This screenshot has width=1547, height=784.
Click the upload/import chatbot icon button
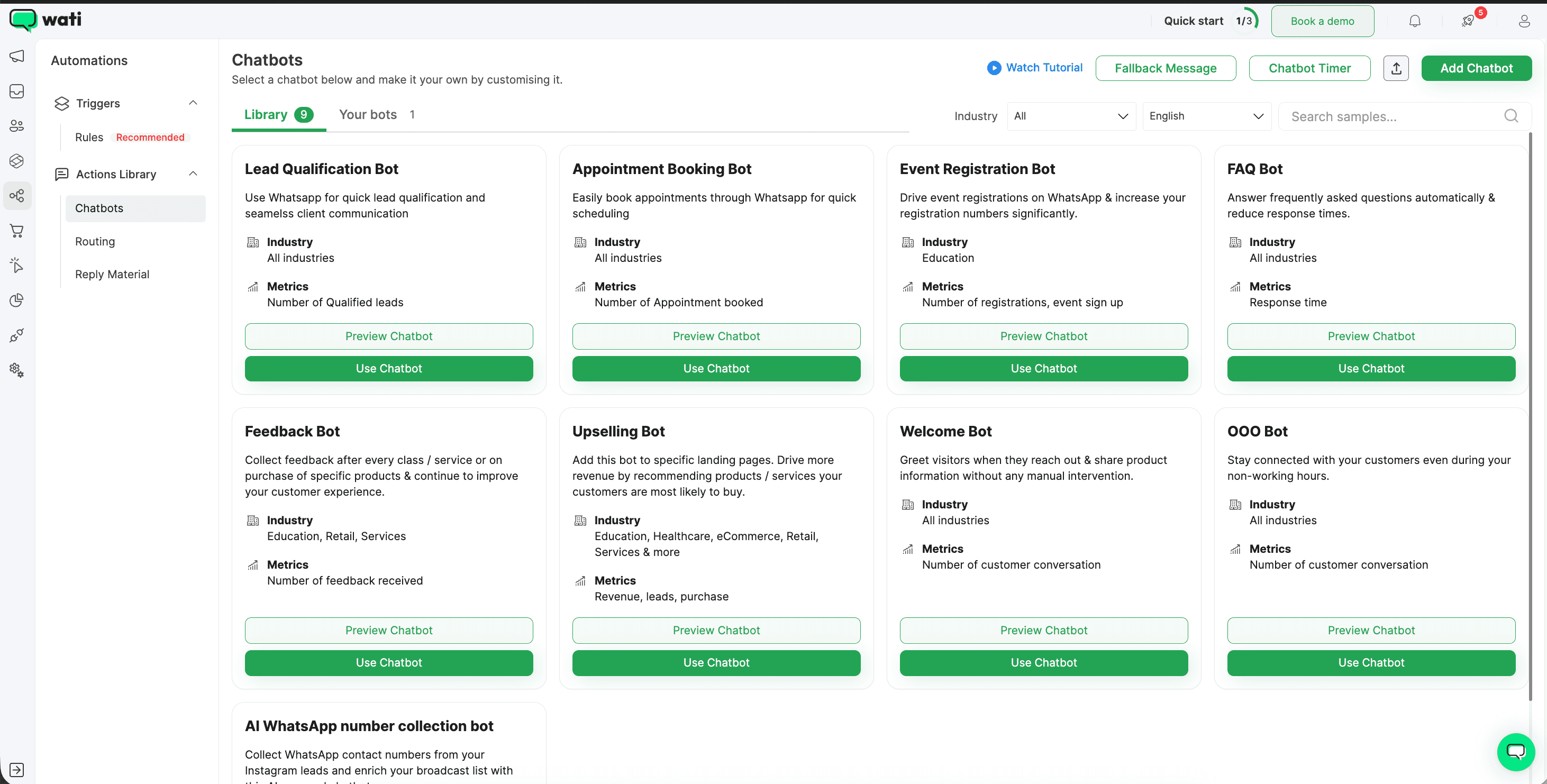click(x=1396, y=68)
